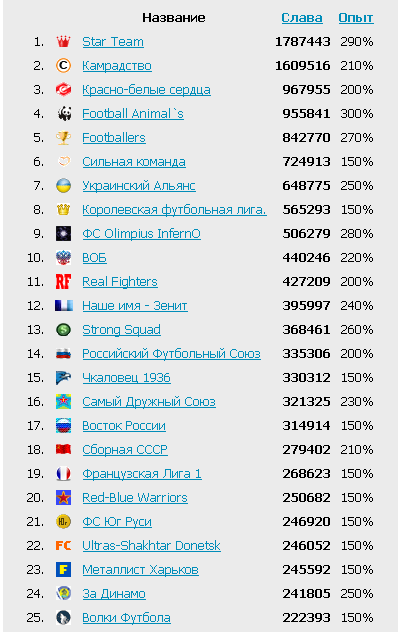Open the ФС Olimpius InfernO link
400x632 pixels.
pyautogui.click(x=142, y=233)
